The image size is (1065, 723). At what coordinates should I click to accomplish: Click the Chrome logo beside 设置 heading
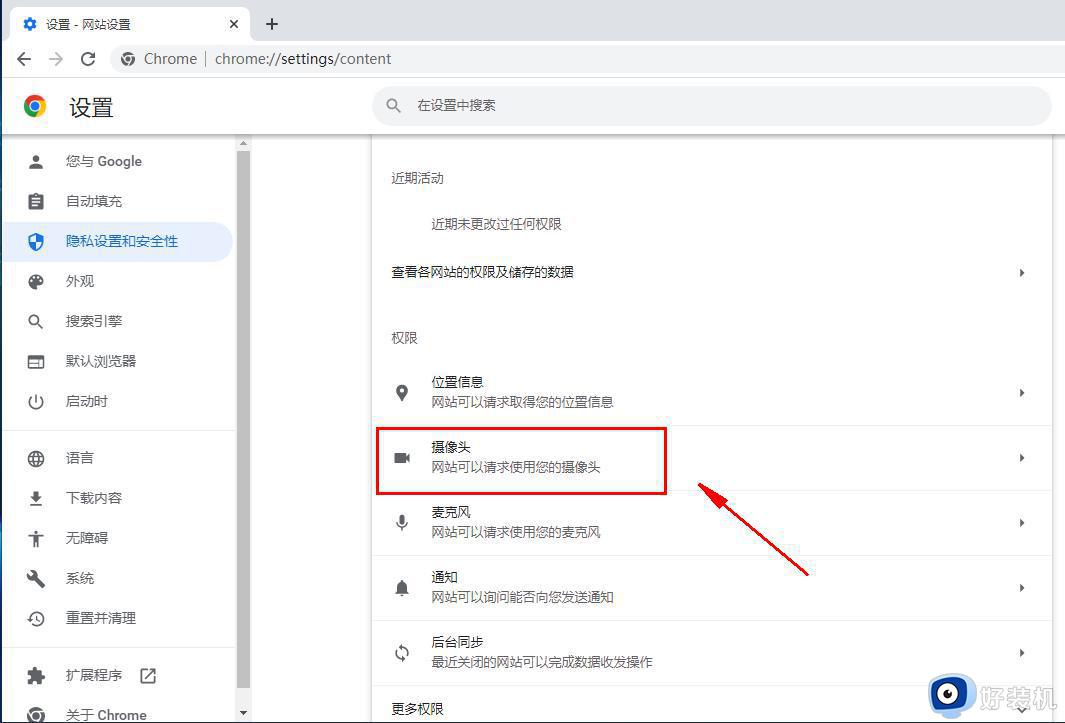tap(33, 105)
